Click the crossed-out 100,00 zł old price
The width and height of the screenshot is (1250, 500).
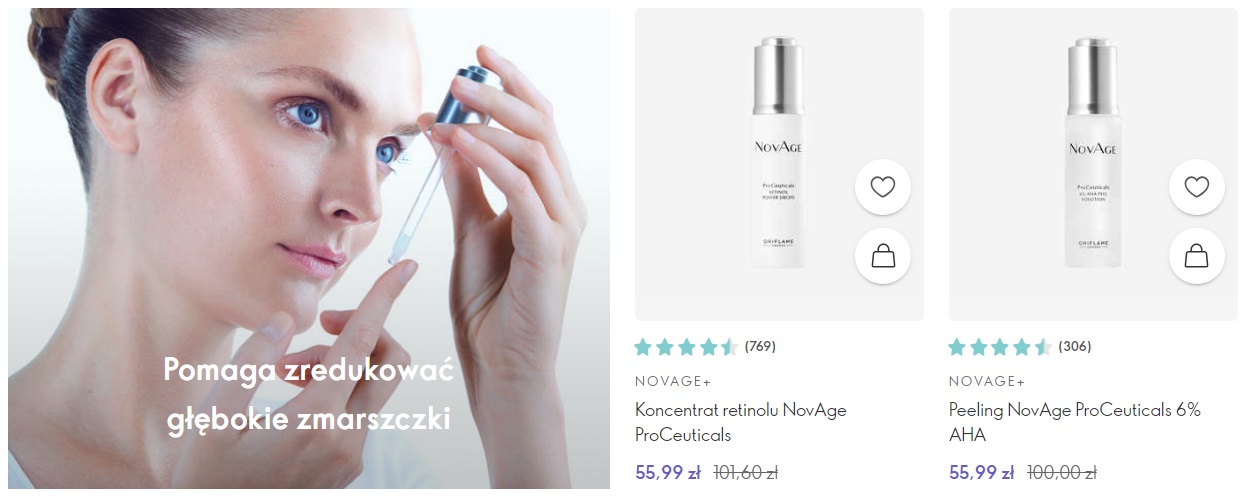pyautogui.click(x=1061, y=473)
